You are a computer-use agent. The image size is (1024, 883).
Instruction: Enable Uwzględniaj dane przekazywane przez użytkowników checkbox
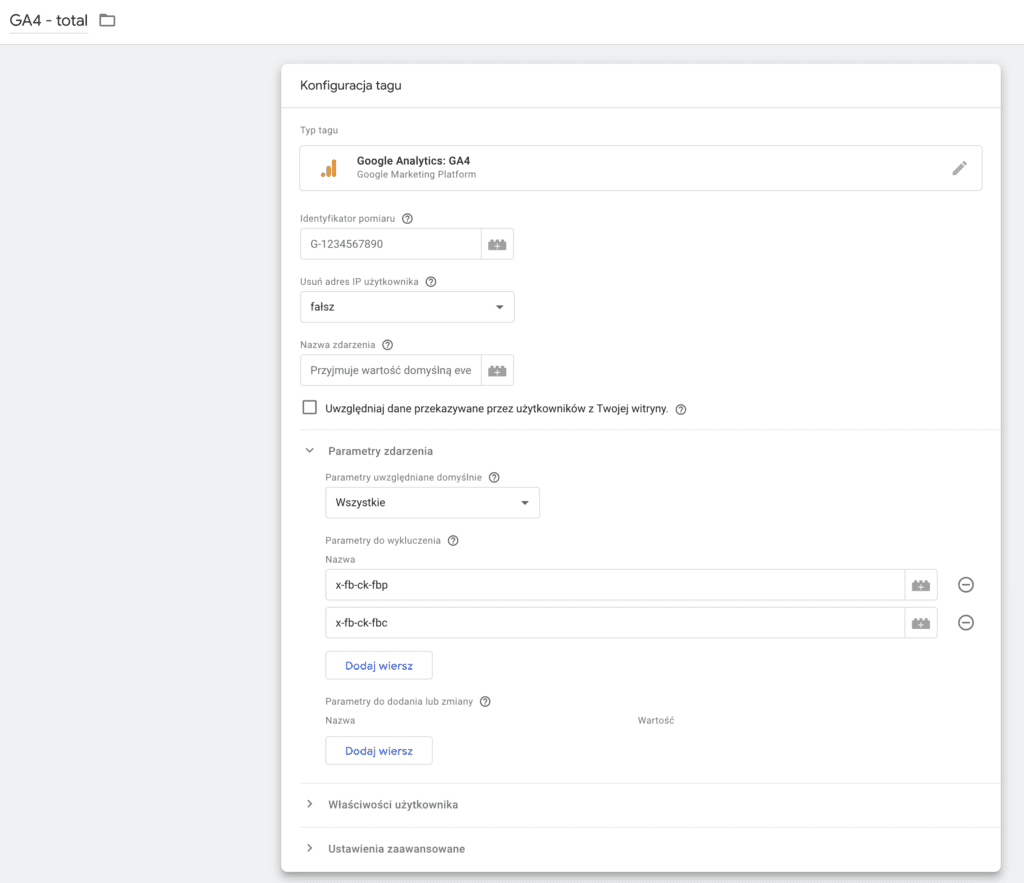[310, 408]
